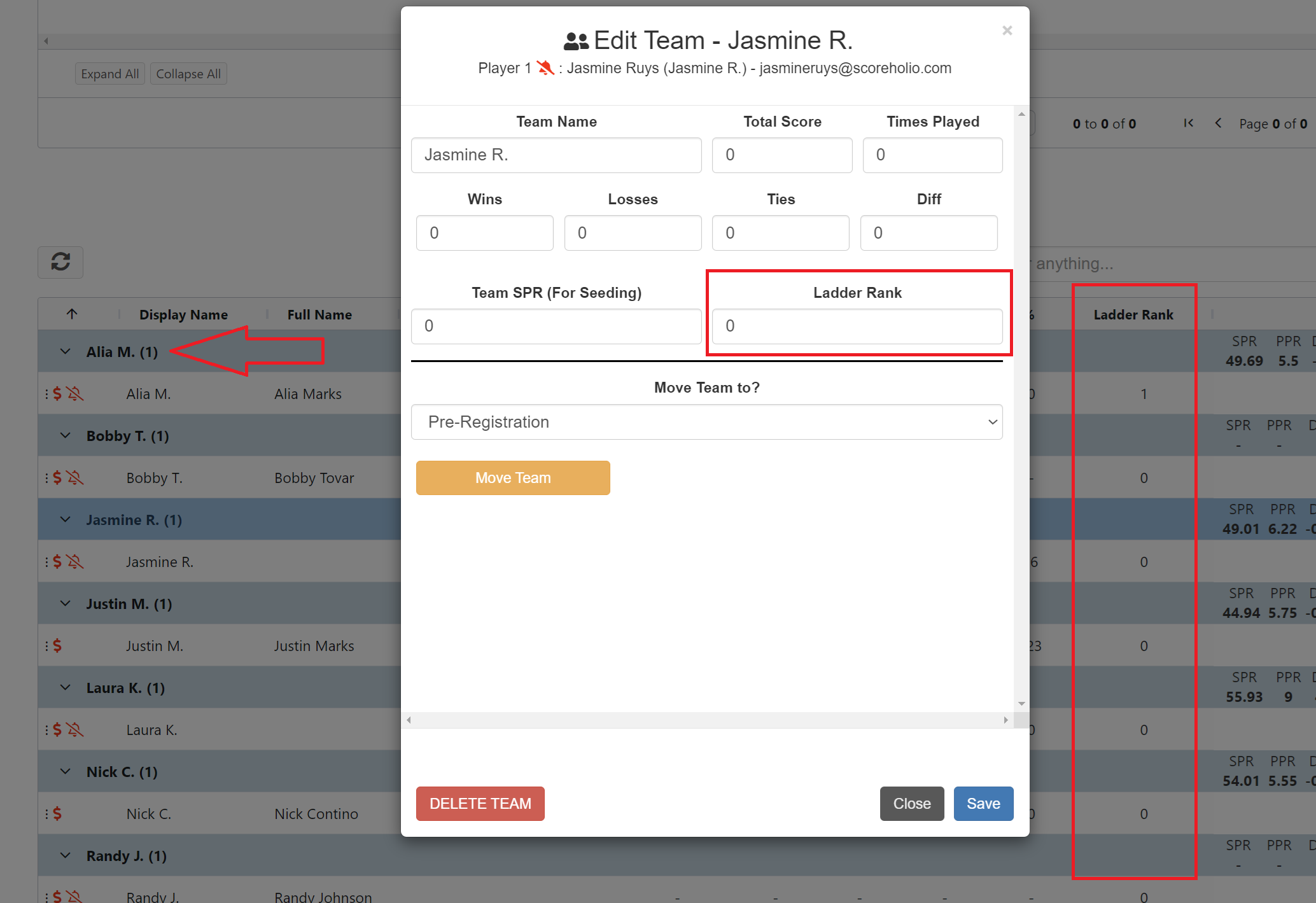Click the Team Name text field
This screenshot has width=1316, height=903.
(x=556, y=155)
